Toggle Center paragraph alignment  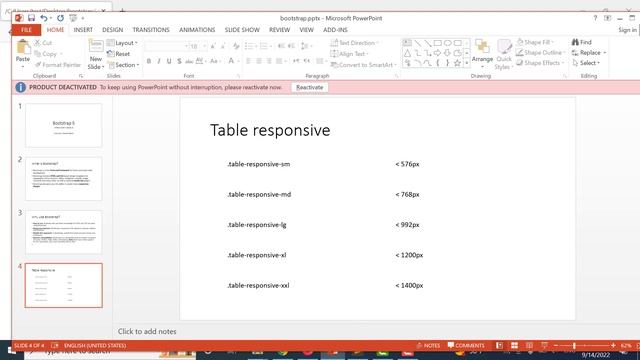tap(259, 61)
